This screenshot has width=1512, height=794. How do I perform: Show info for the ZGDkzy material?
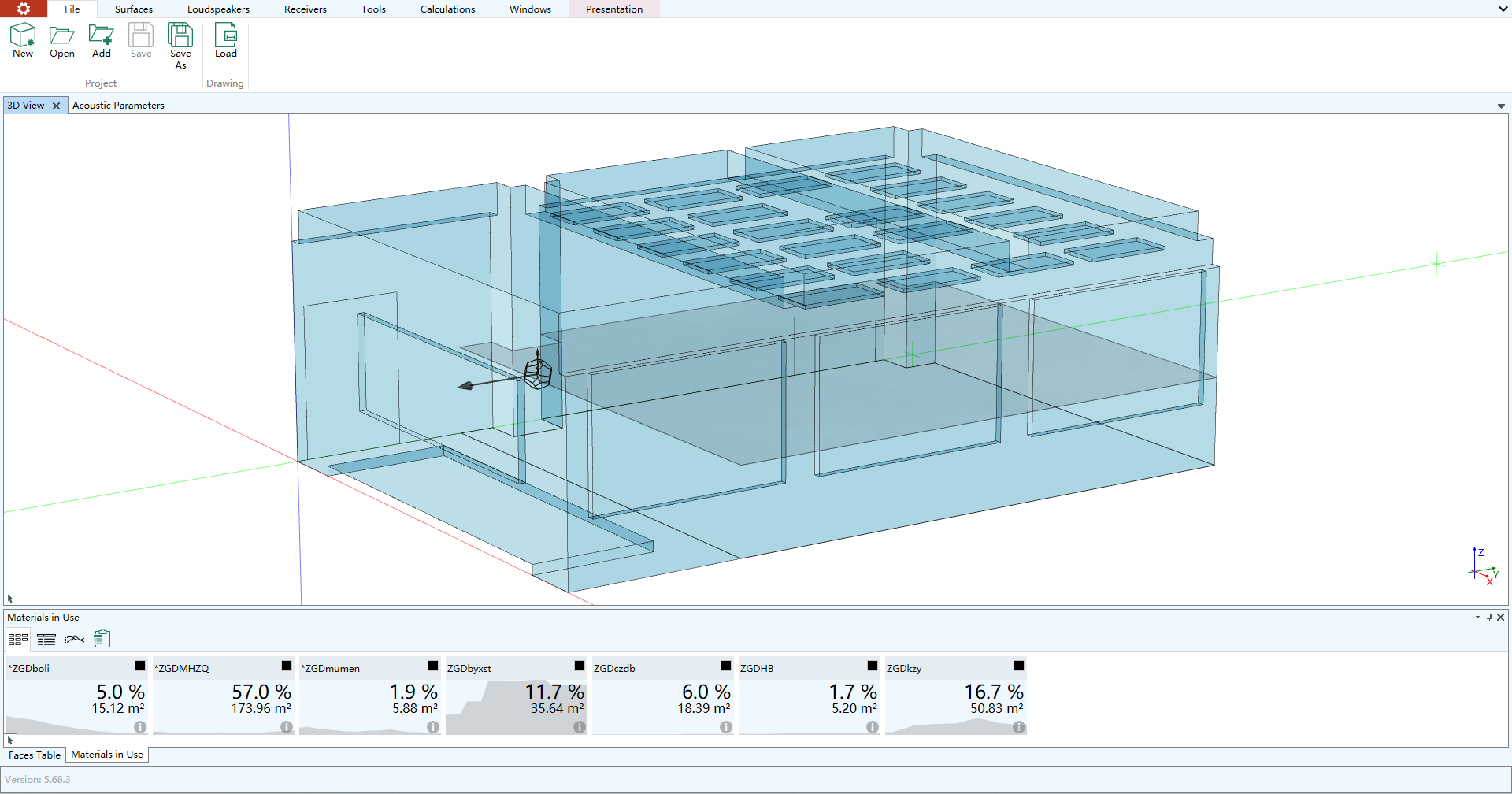click(x=1019, y=727)
